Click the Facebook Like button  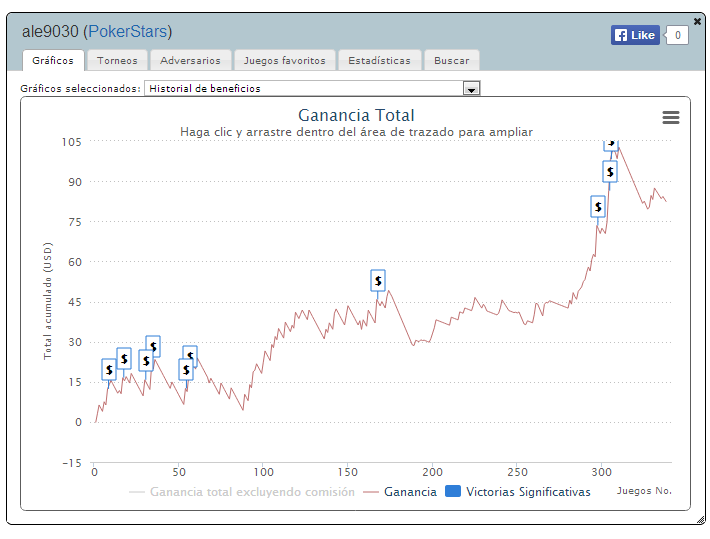tap(635, 35)
